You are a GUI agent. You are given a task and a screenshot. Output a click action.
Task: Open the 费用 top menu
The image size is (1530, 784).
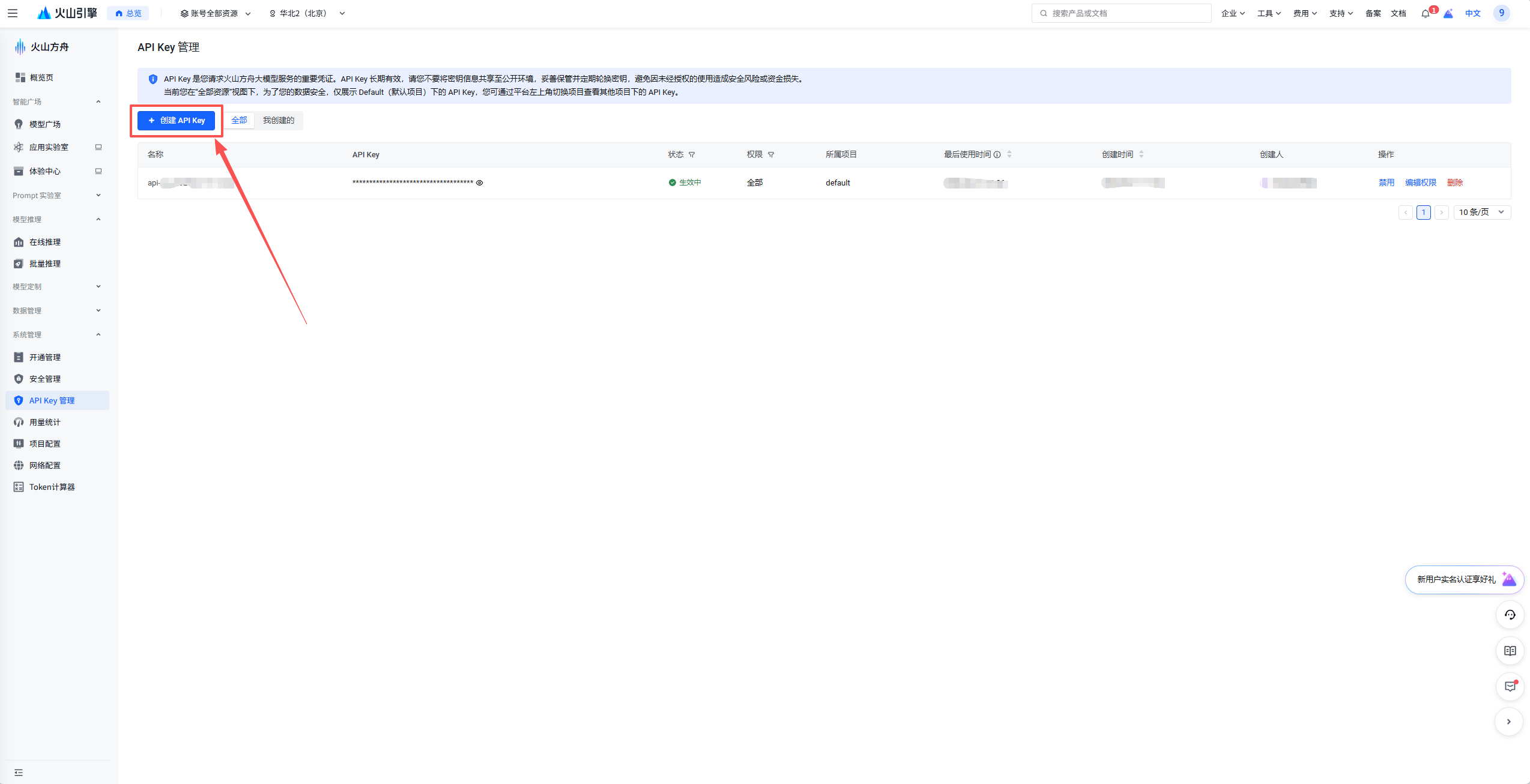coord(1304,13)
